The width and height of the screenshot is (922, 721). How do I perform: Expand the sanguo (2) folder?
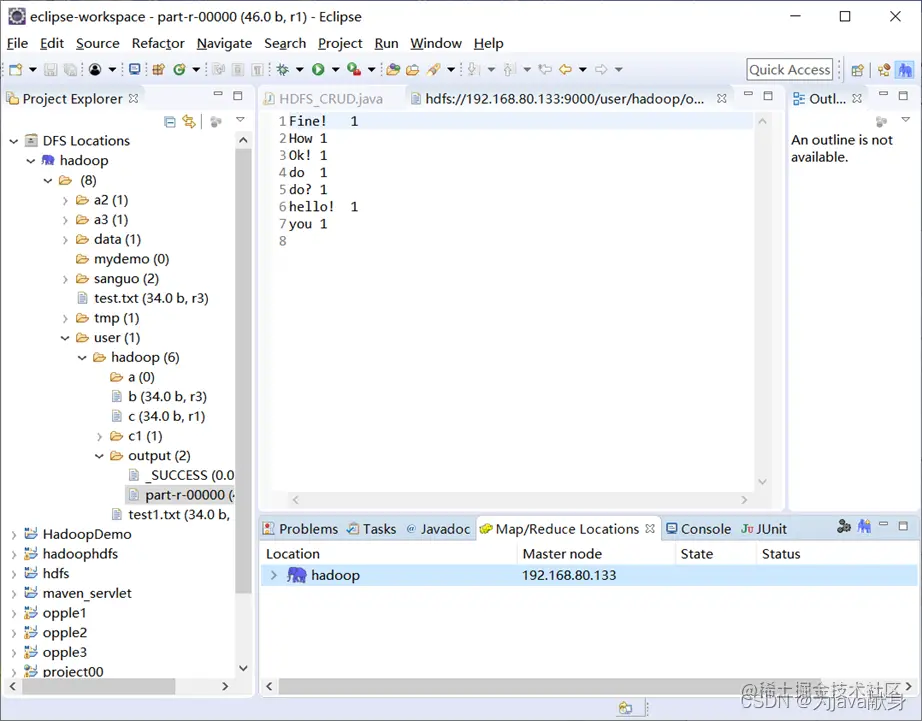[x=65, y=279]
